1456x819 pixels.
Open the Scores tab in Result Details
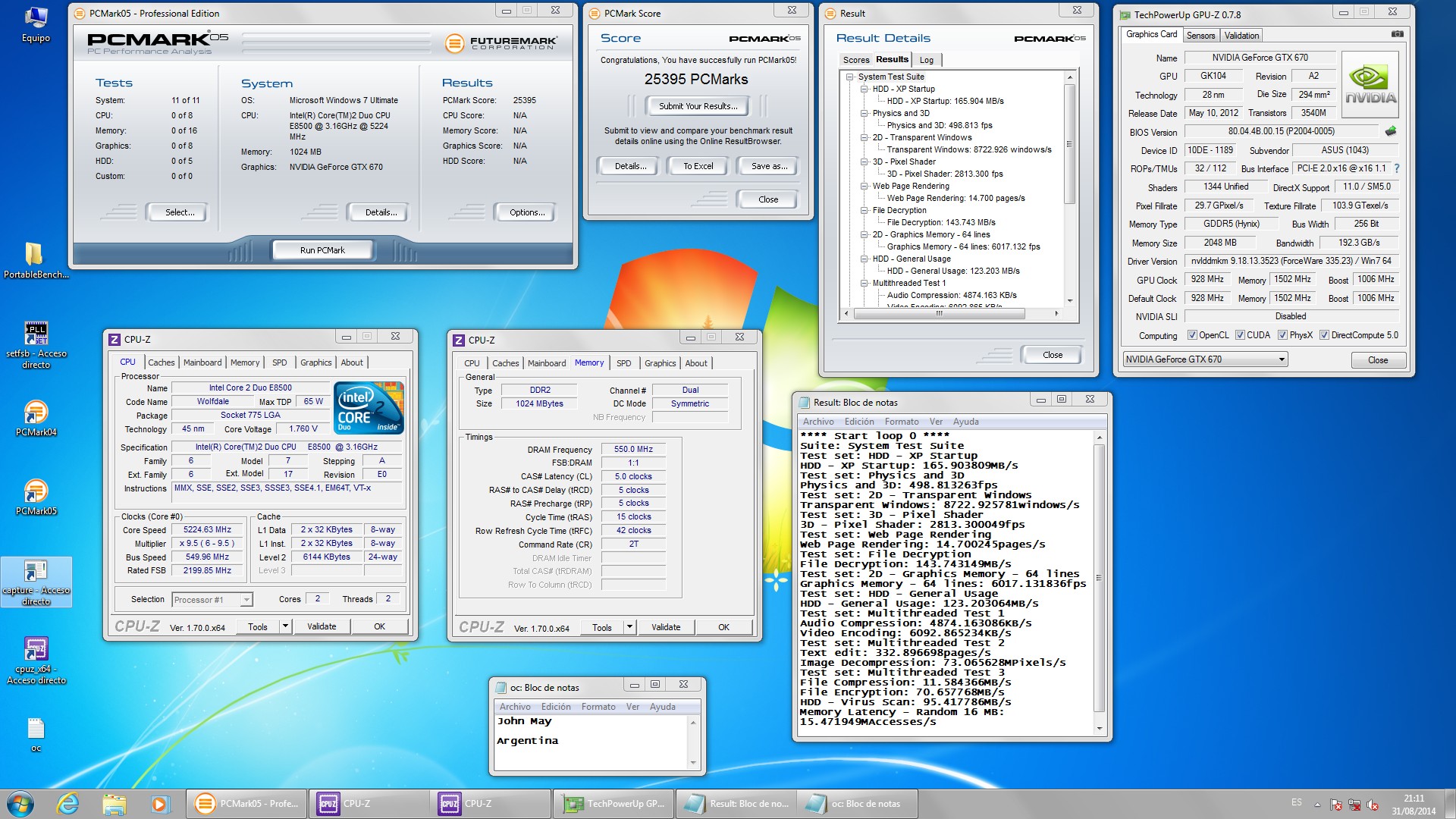pyautogui.click(x=855, y=60)
